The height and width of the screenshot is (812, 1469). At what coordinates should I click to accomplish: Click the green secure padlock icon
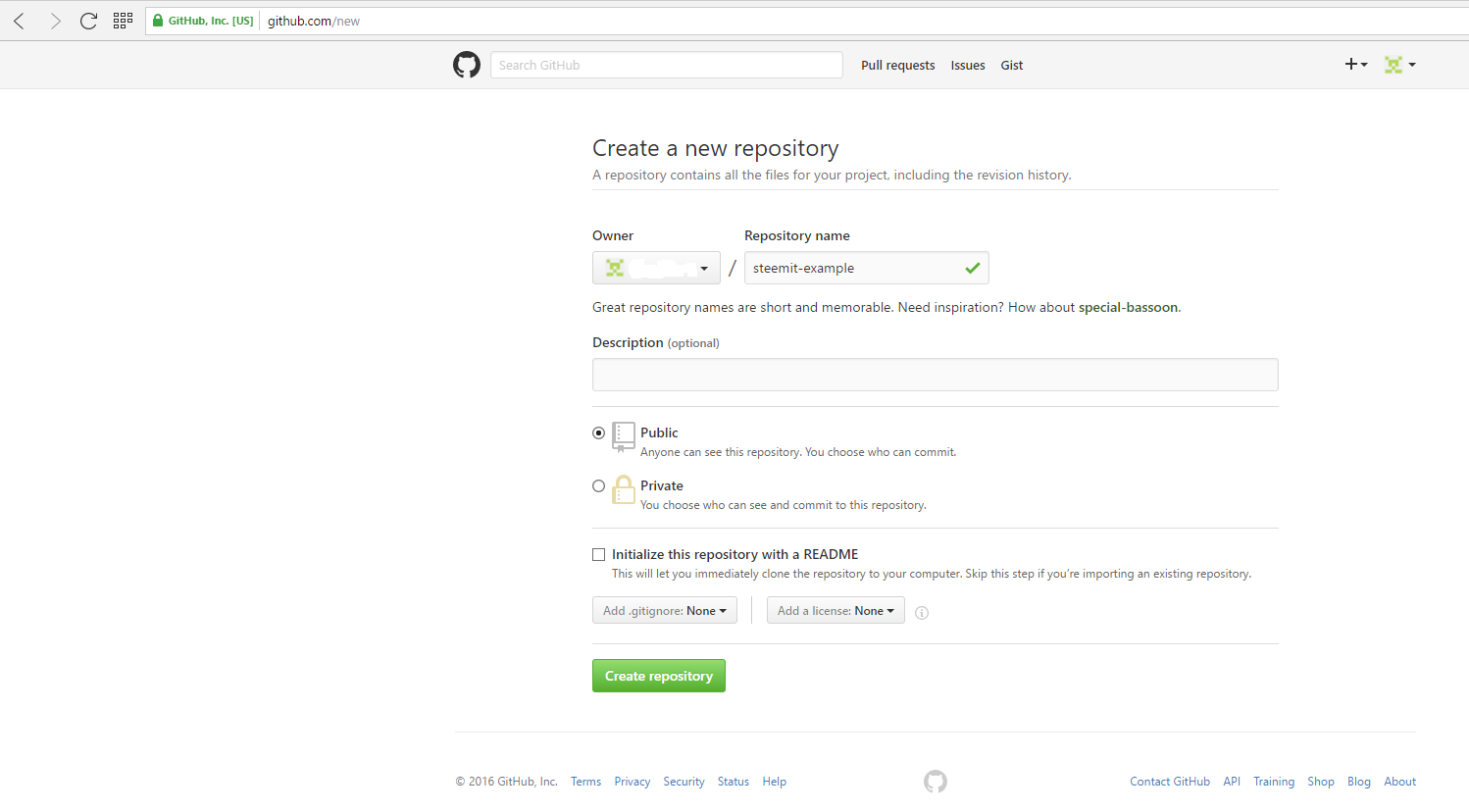coord(158,21)
